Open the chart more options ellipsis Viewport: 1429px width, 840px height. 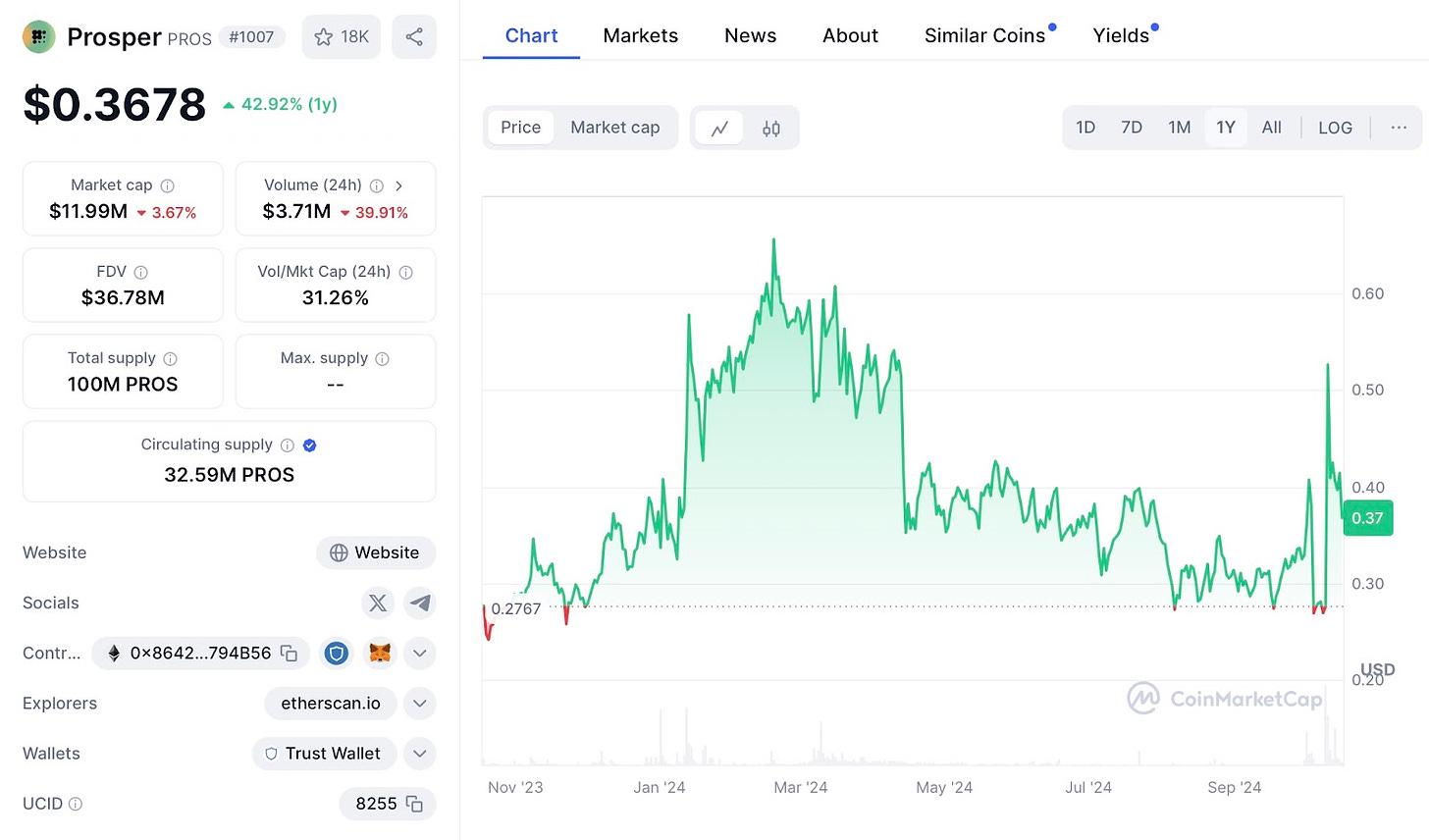pyautogui.click(x=1399, y=128)
